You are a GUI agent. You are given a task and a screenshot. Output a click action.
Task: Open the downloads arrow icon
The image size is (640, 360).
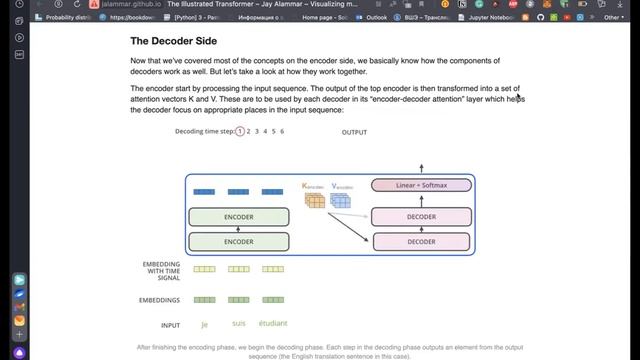tap(620, 4)
